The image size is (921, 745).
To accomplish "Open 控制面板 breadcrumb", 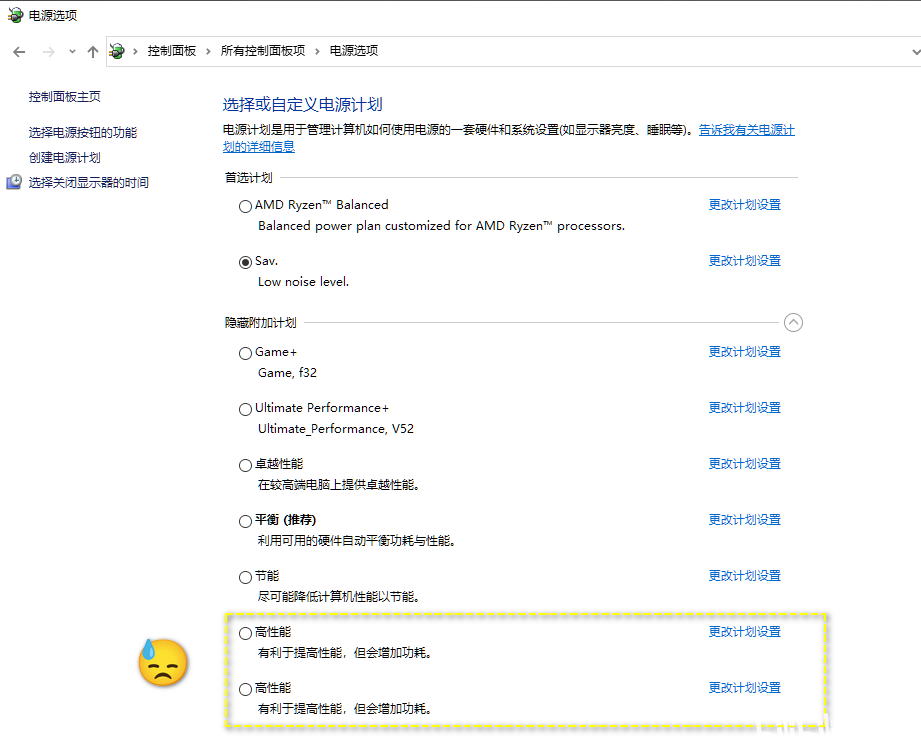I will (x=172, y=51).
